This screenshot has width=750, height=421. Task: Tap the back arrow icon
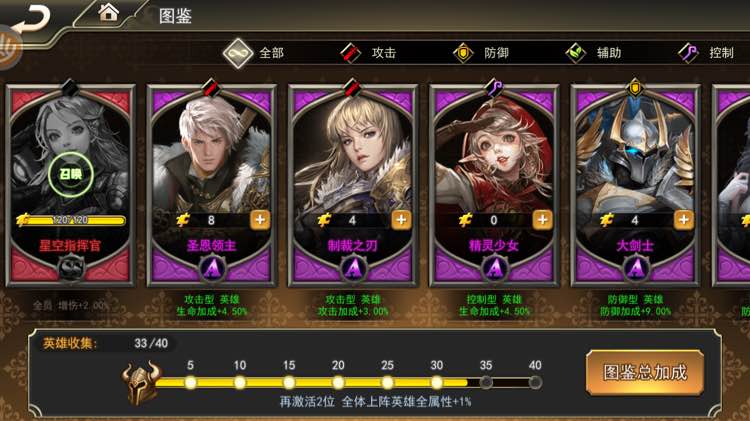pyautogui.click(x=32, y=18)
